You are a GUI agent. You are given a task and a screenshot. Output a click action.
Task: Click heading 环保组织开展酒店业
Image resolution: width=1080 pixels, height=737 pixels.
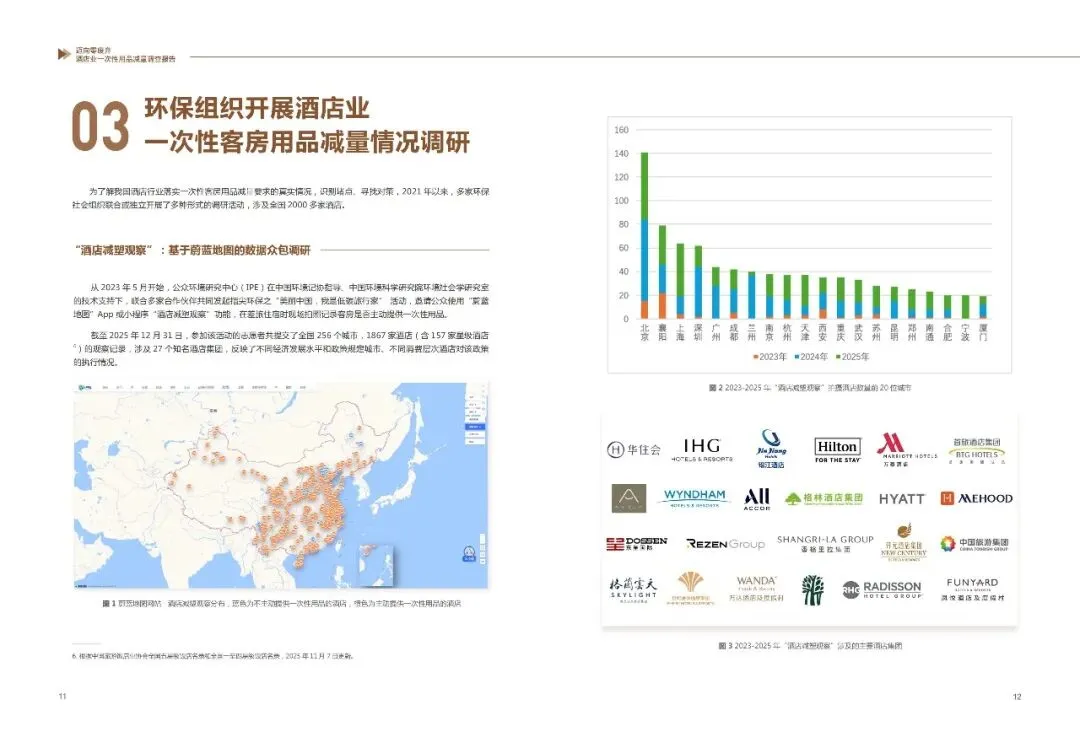pos(257,109)
